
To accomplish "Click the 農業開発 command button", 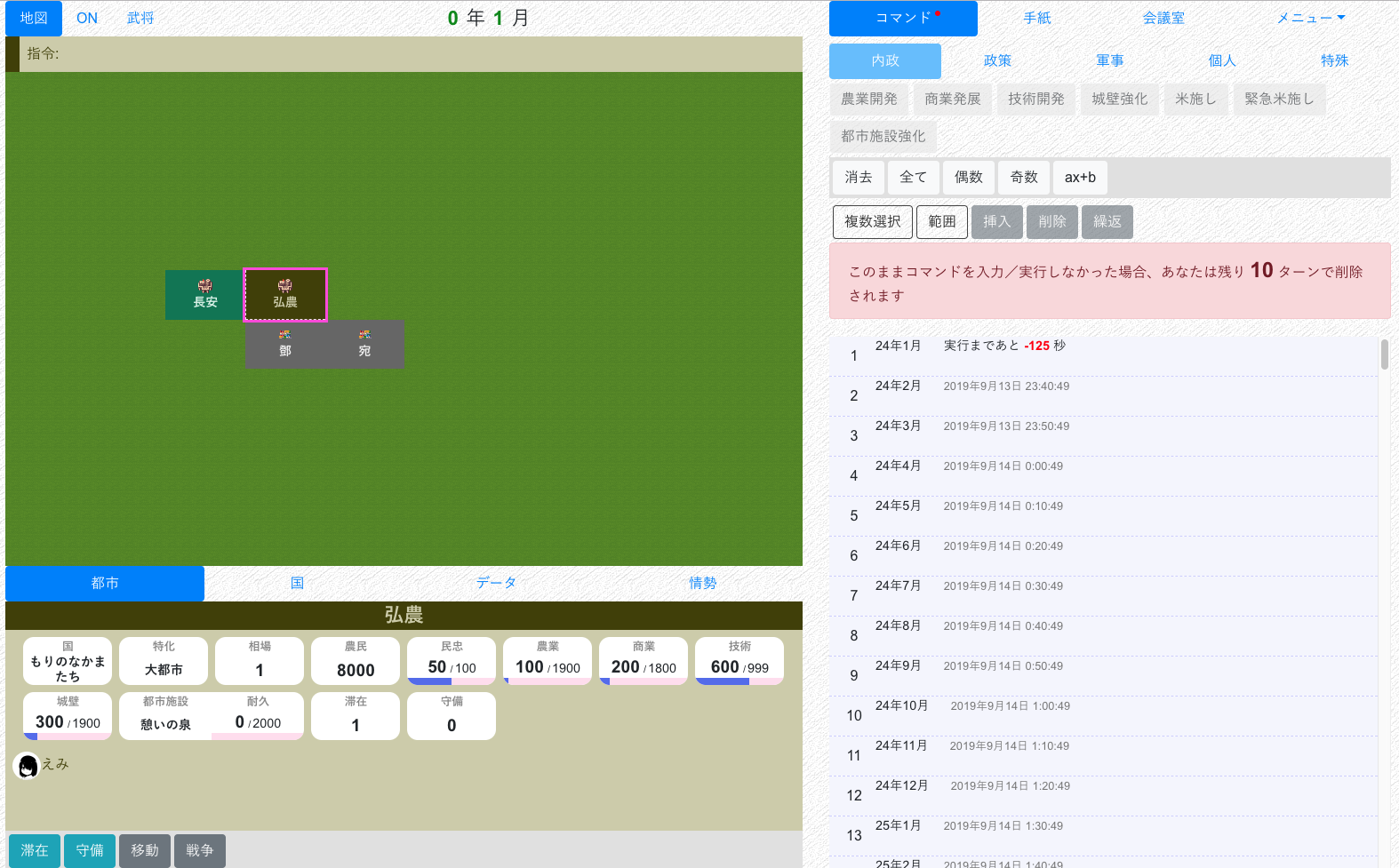I will 868,99.
